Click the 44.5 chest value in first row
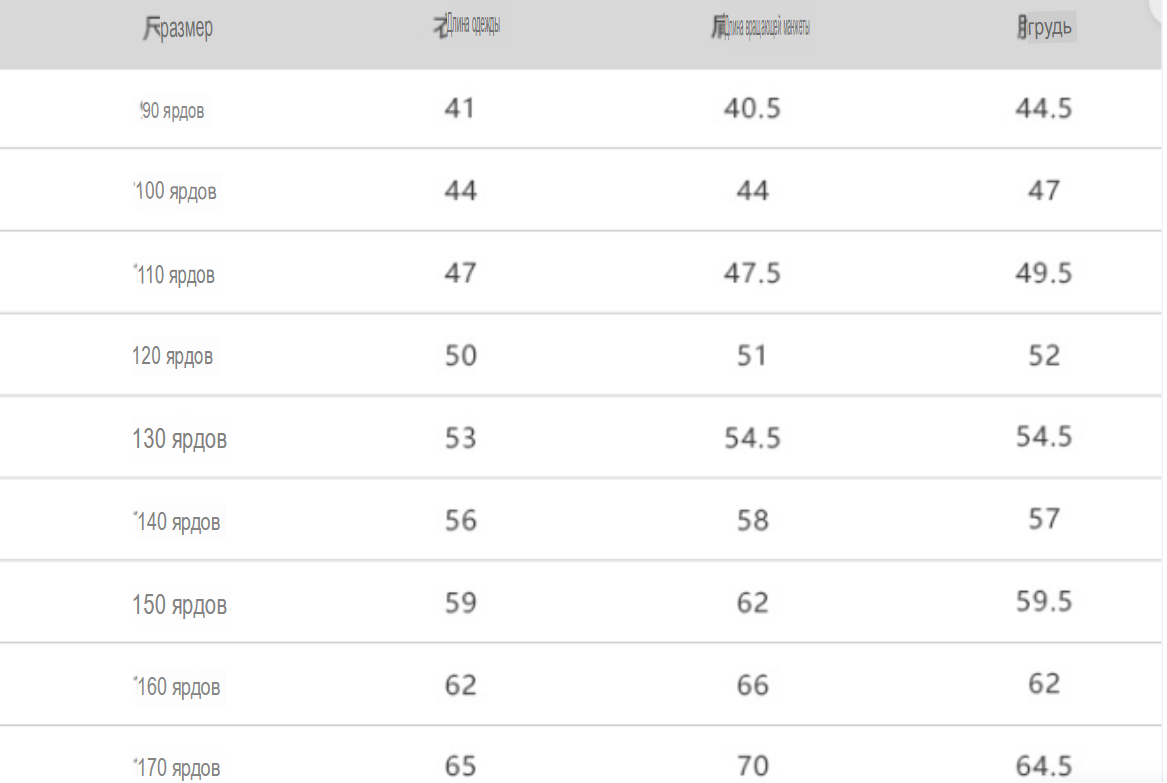This screenshot has height=783, width=1167. [x=1044, y=109]
